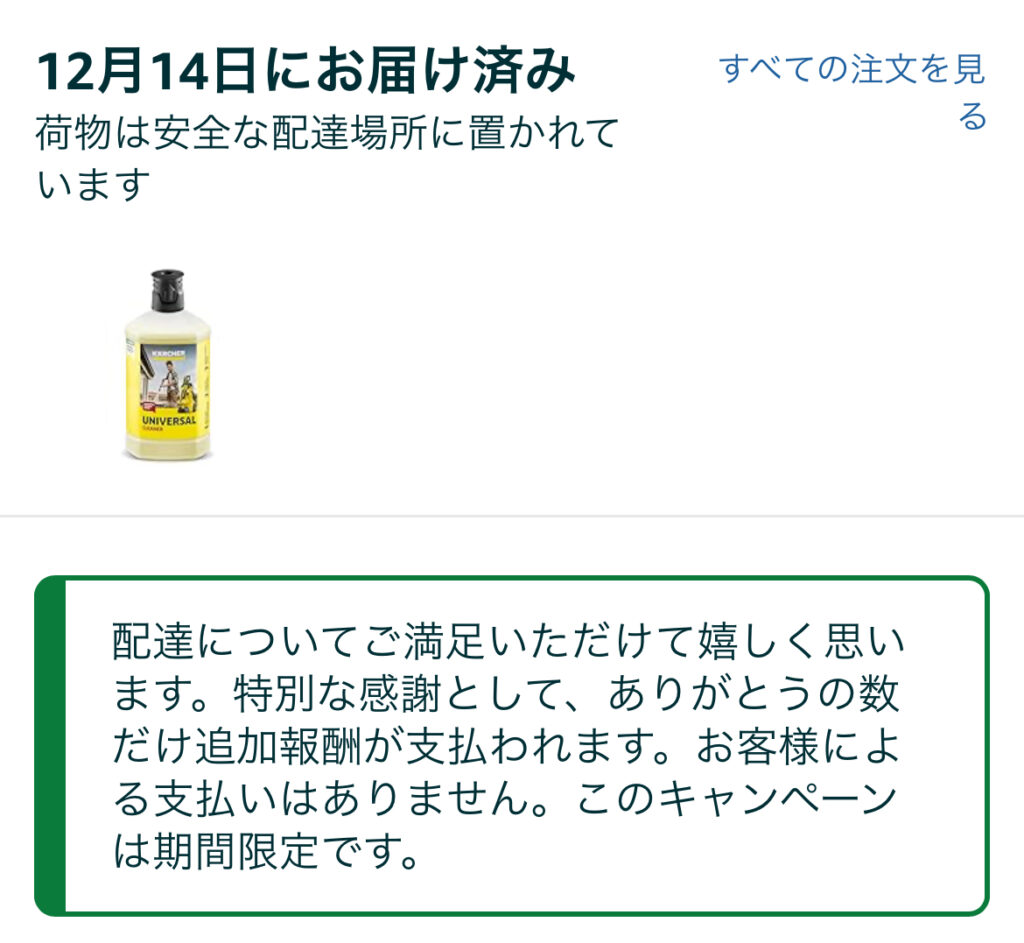Tap the UNIVERSAL label on the bottle
Image resolution: width=1024 pixels, height=943 pixels.
(168, 421)
